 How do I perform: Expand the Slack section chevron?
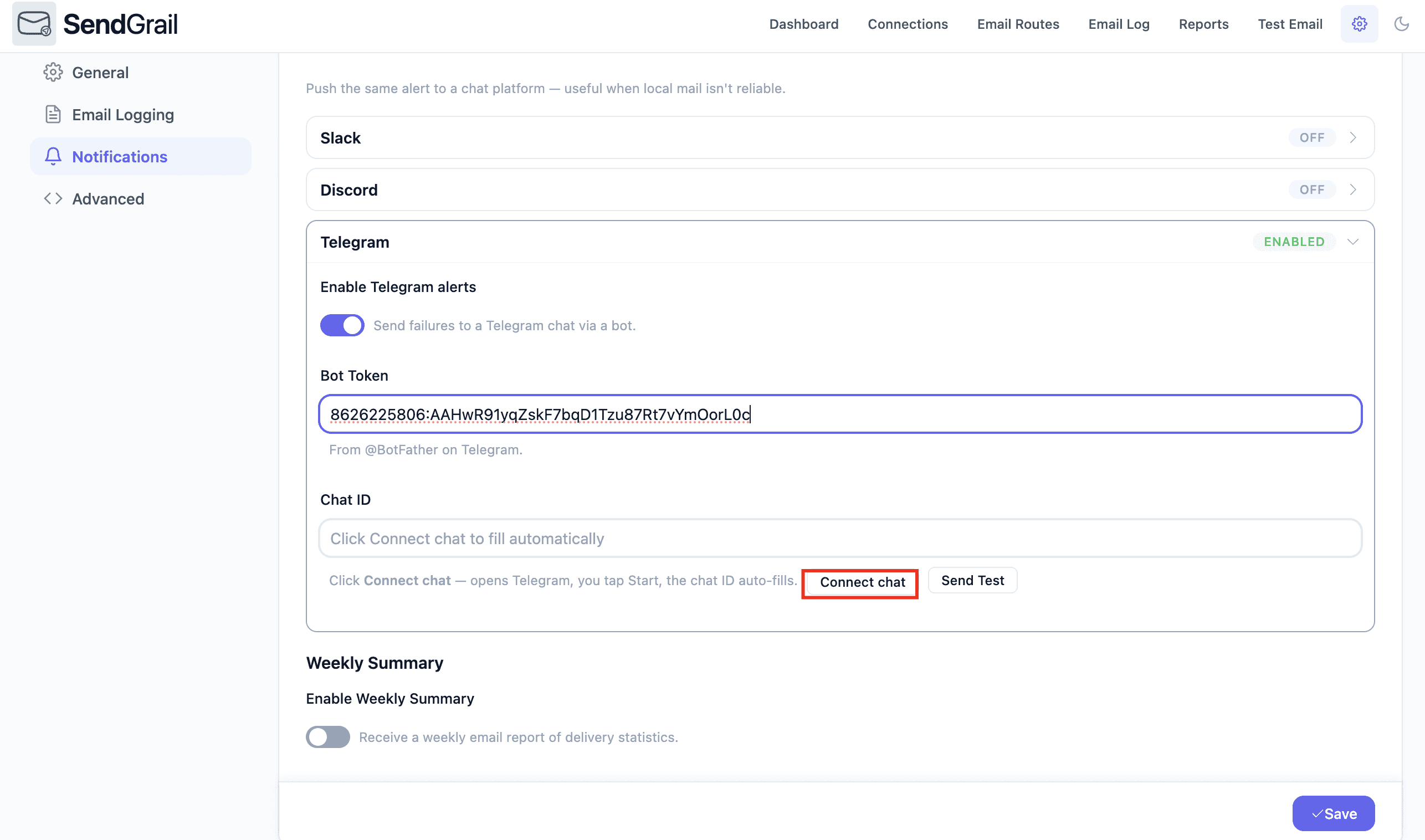(1352, 137)
